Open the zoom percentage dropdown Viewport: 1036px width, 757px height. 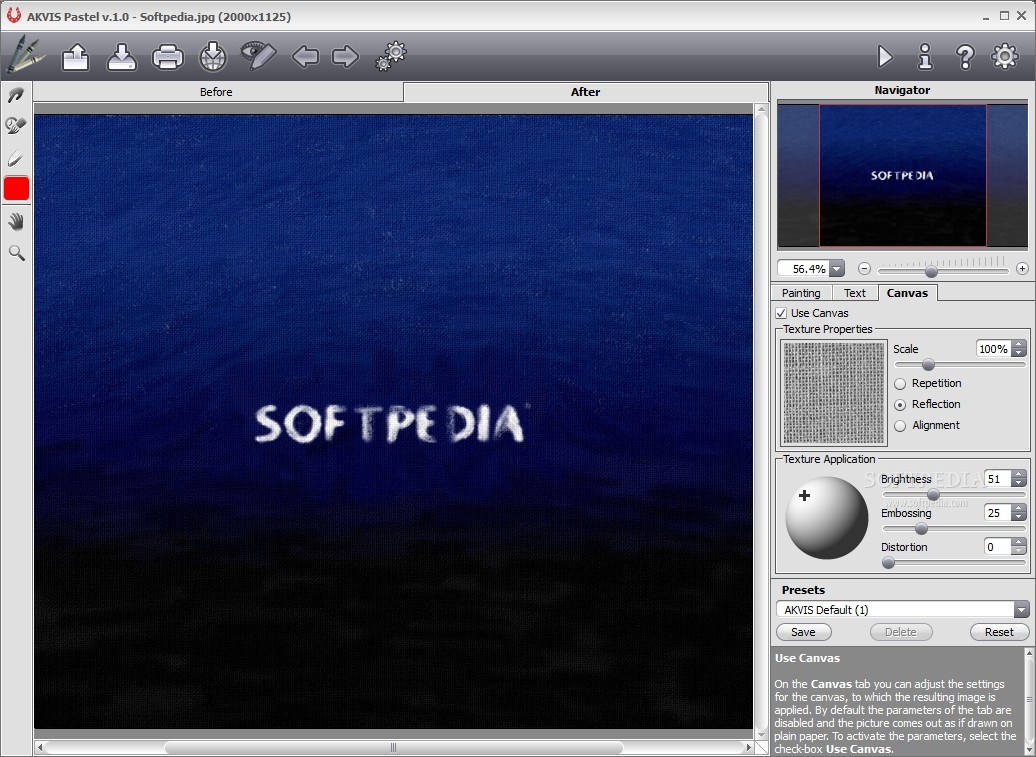click(x=837, y=269)
